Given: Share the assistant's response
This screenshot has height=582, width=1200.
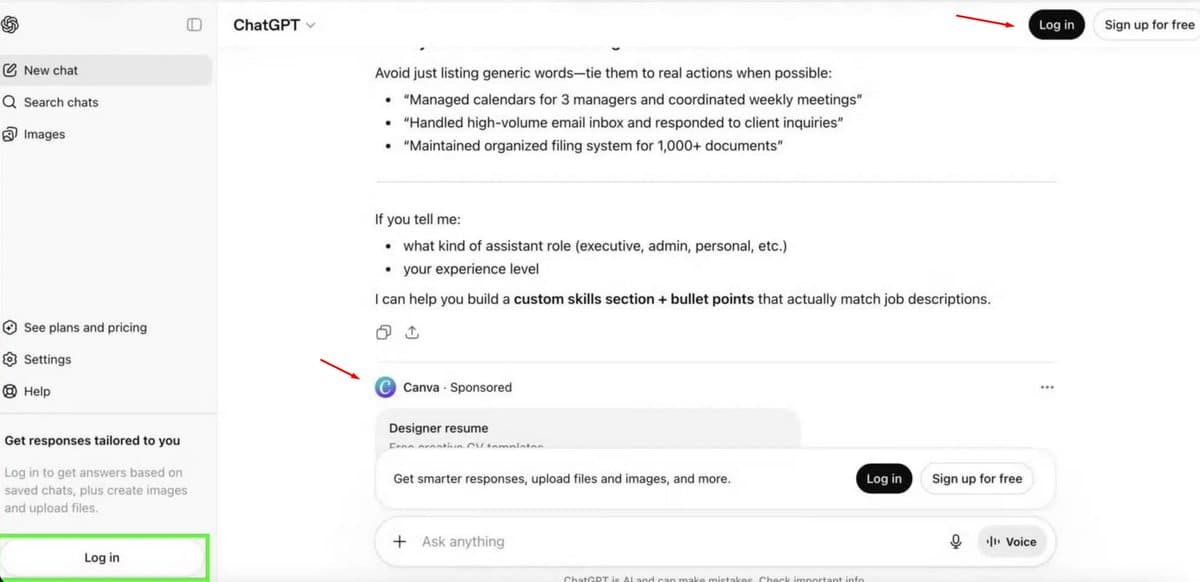Looking at the screenshot, I should (412, 331).
